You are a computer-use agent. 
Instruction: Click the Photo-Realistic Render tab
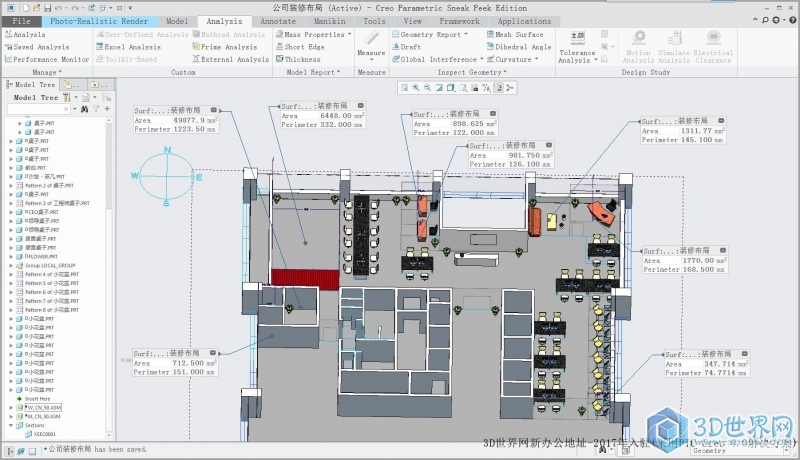click(x=97, y=21)
